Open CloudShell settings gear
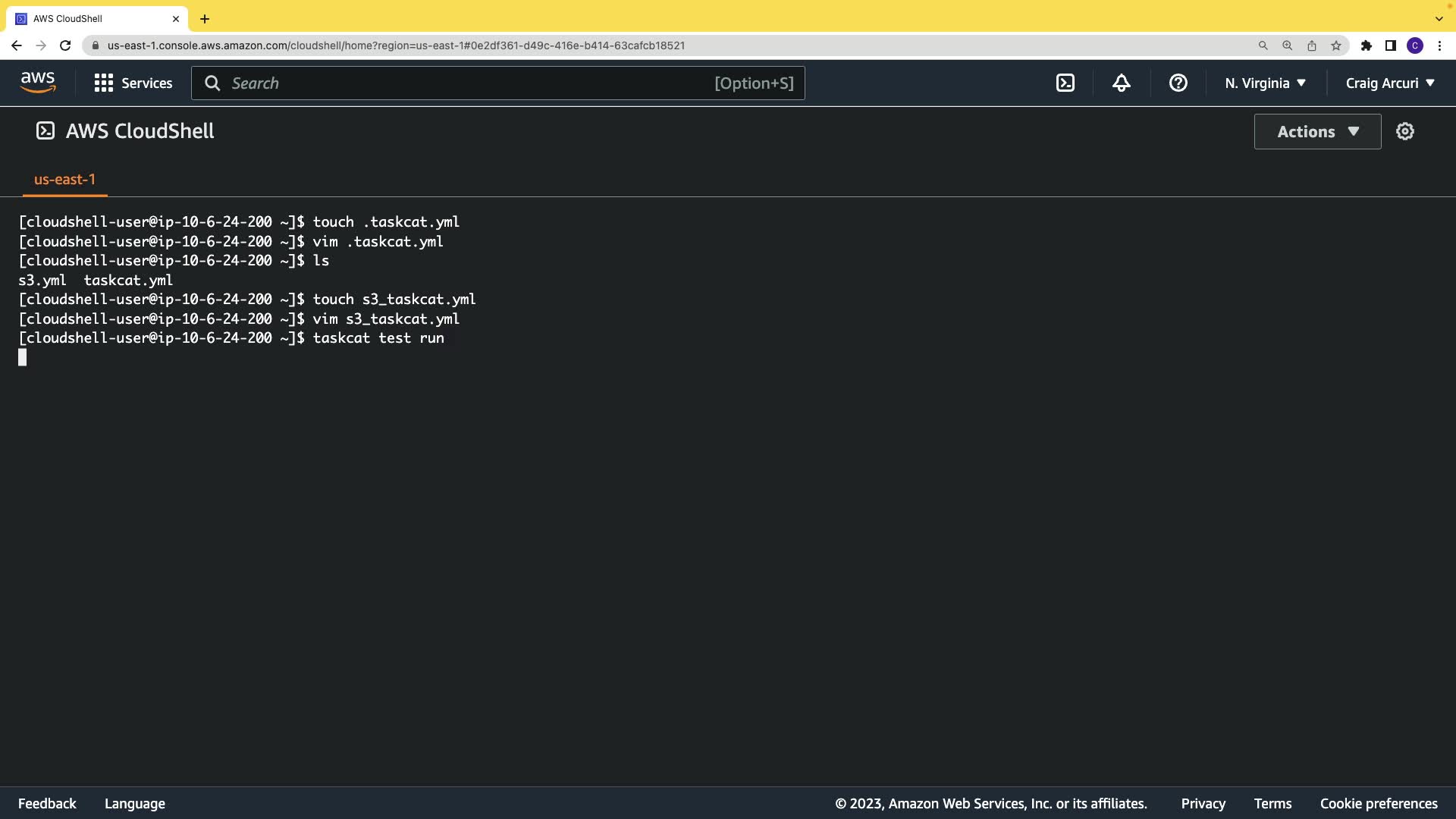Viewport: 1456px width, 819px height. tap(1405, 131)
